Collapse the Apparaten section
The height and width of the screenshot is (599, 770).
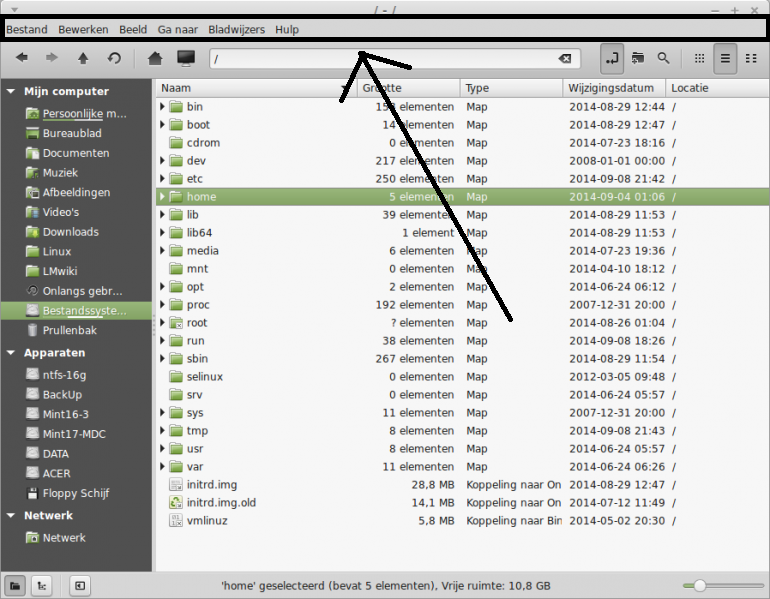click(11, 353)
